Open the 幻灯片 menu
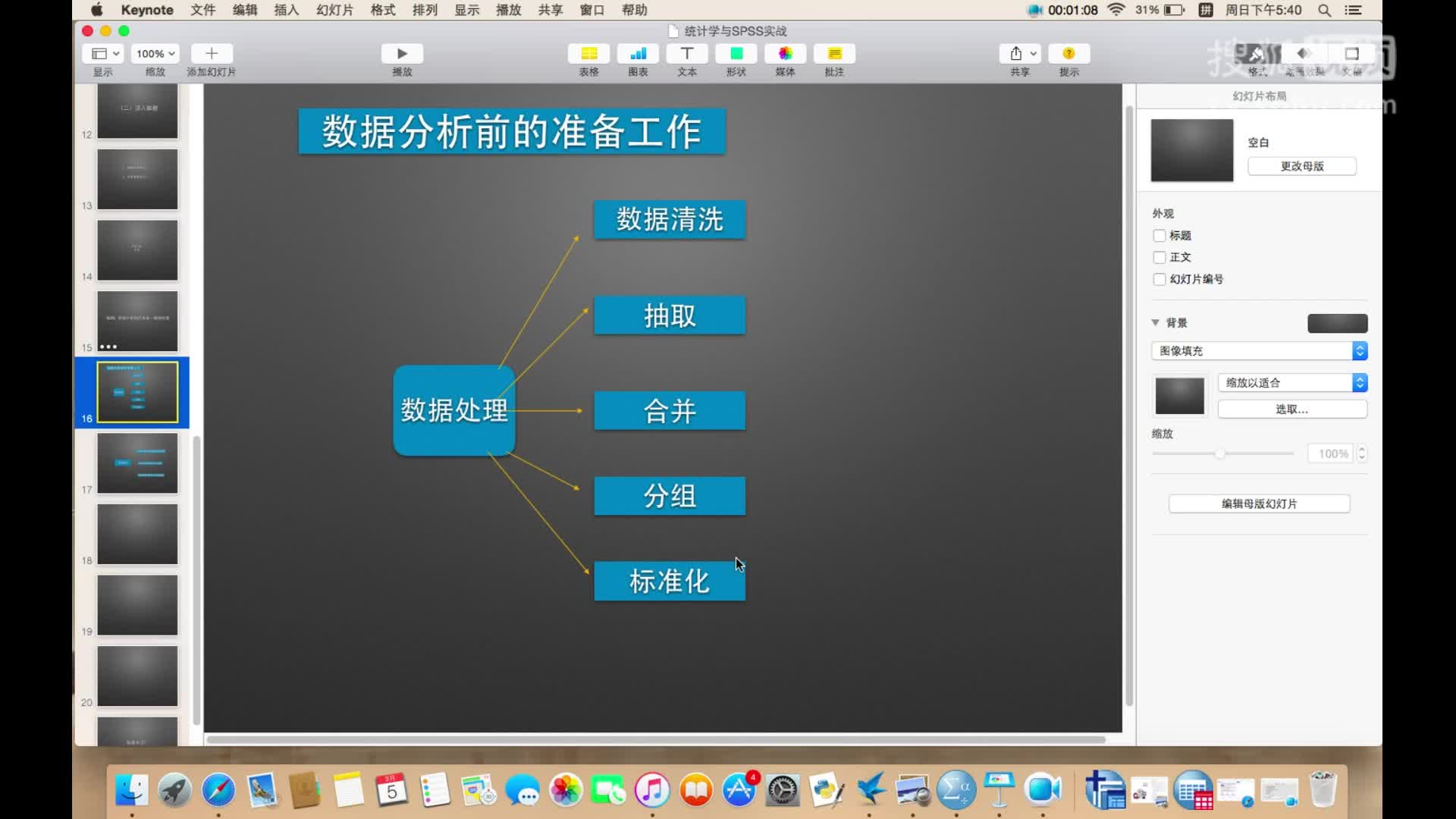 coord(334,10)
